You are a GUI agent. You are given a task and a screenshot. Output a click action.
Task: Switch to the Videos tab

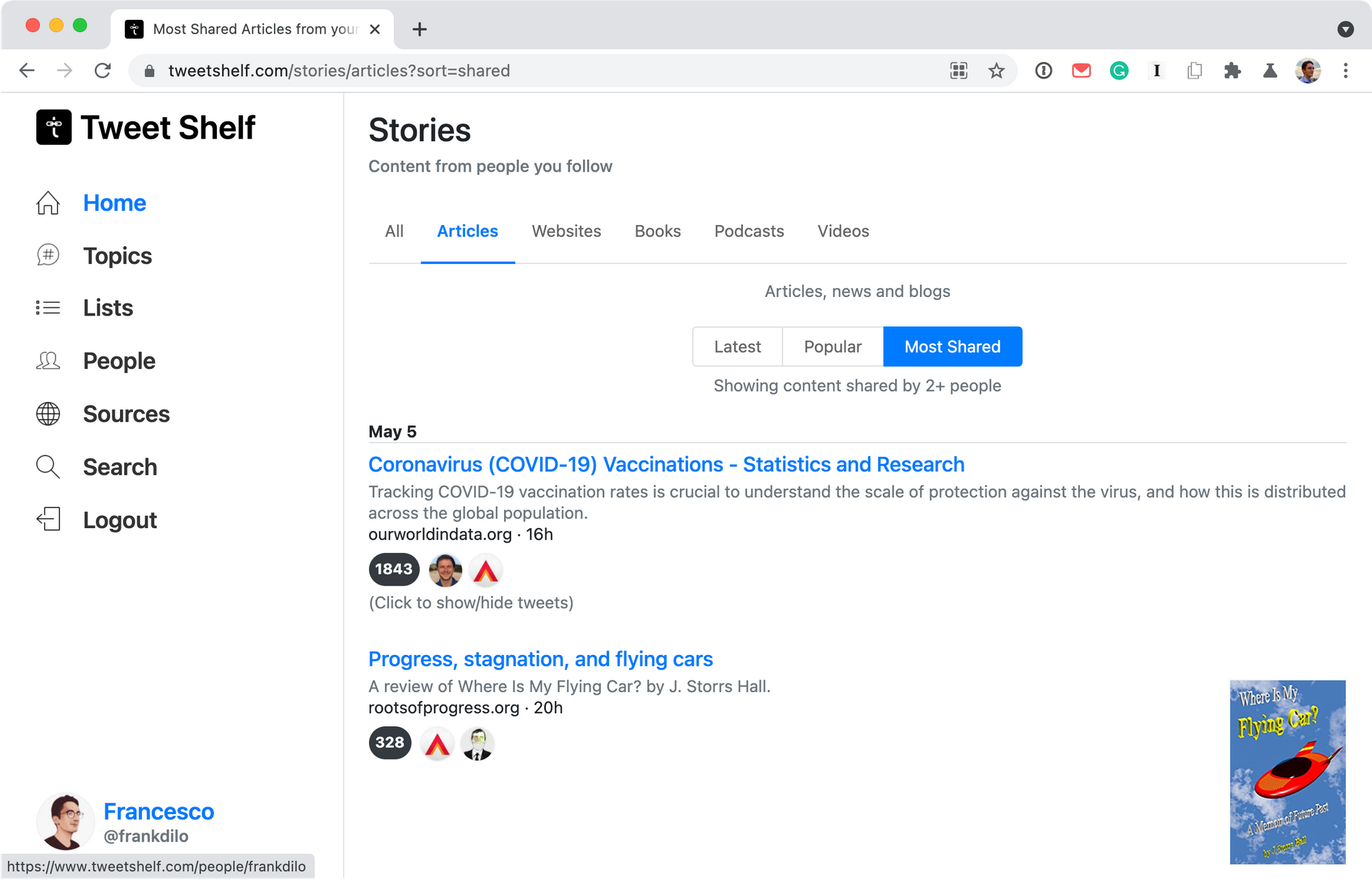point(843,232)
